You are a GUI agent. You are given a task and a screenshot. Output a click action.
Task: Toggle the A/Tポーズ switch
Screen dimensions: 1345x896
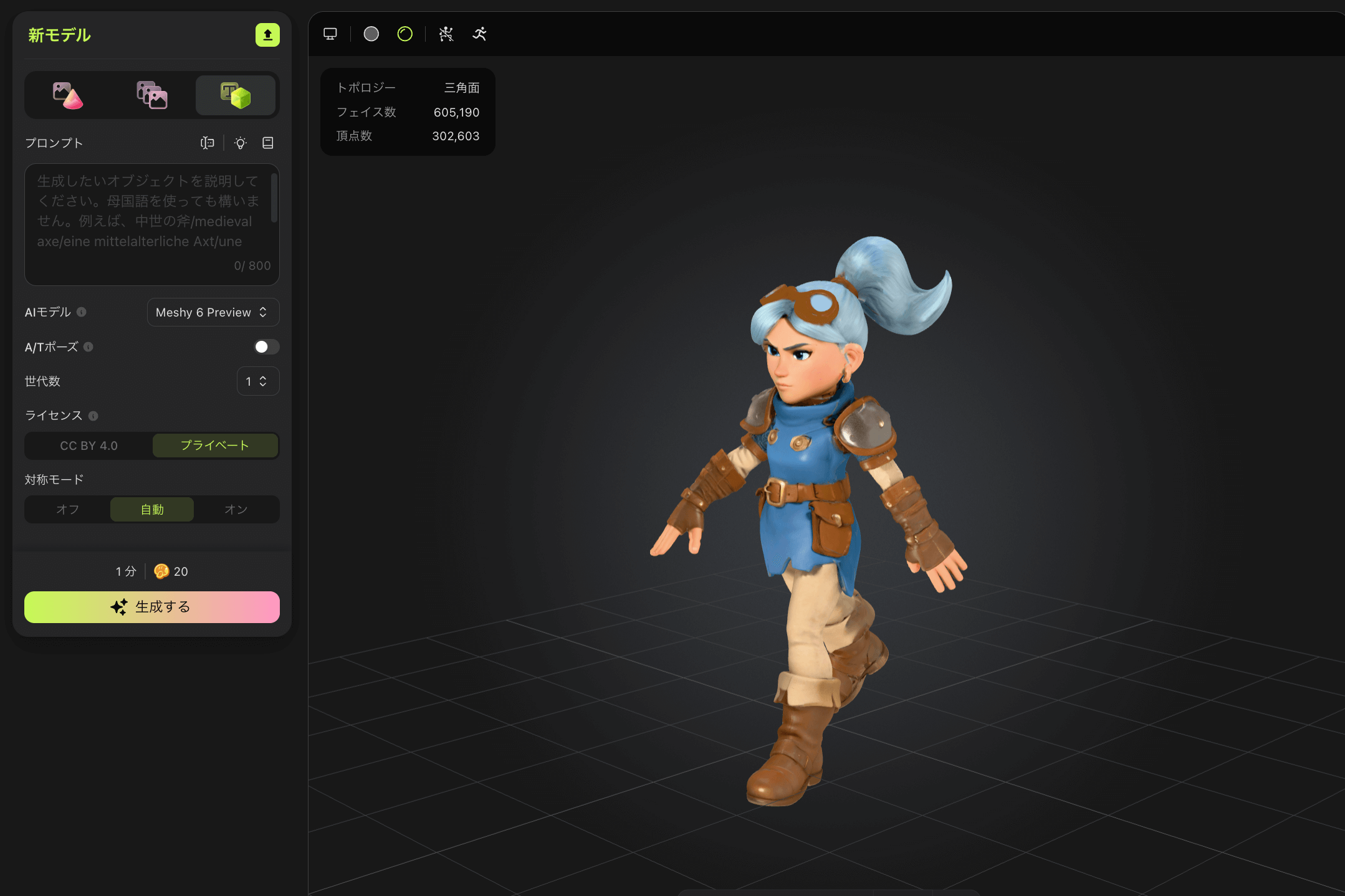267,347
